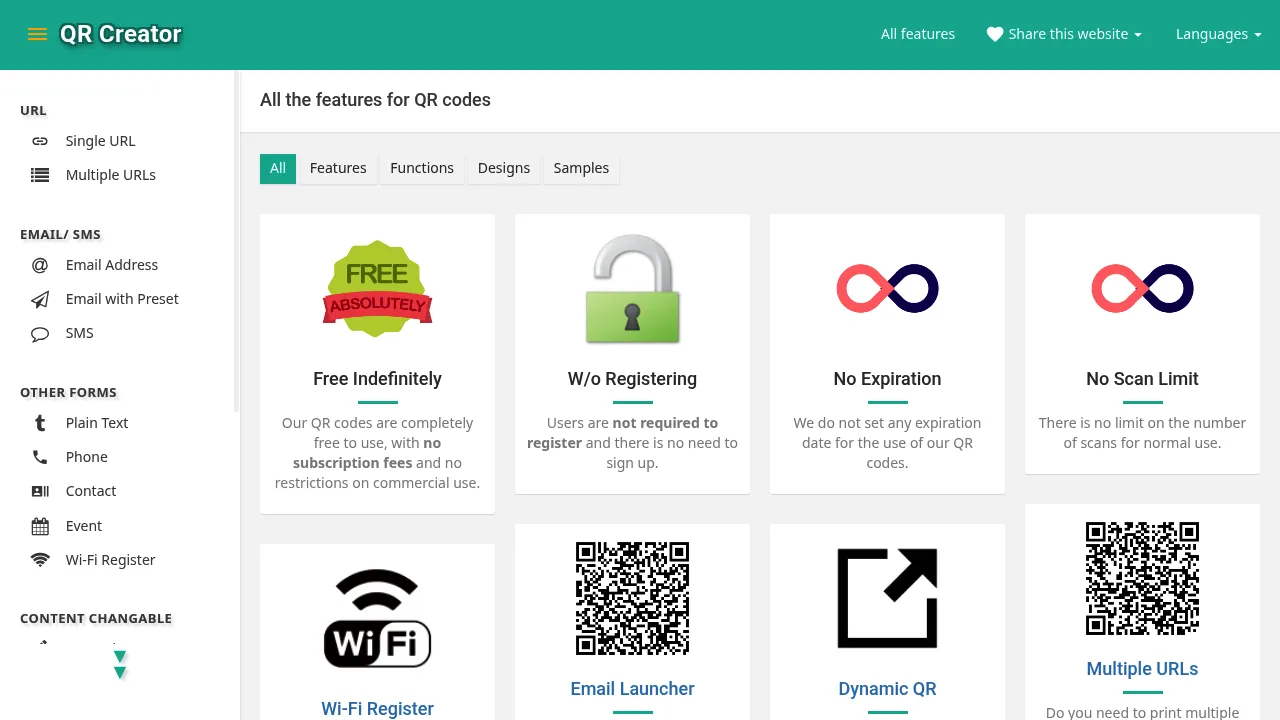The width and height of the screenshot is (1280, 720).
Task: Select the Single URL link icon
Action: tap(40, 141)
